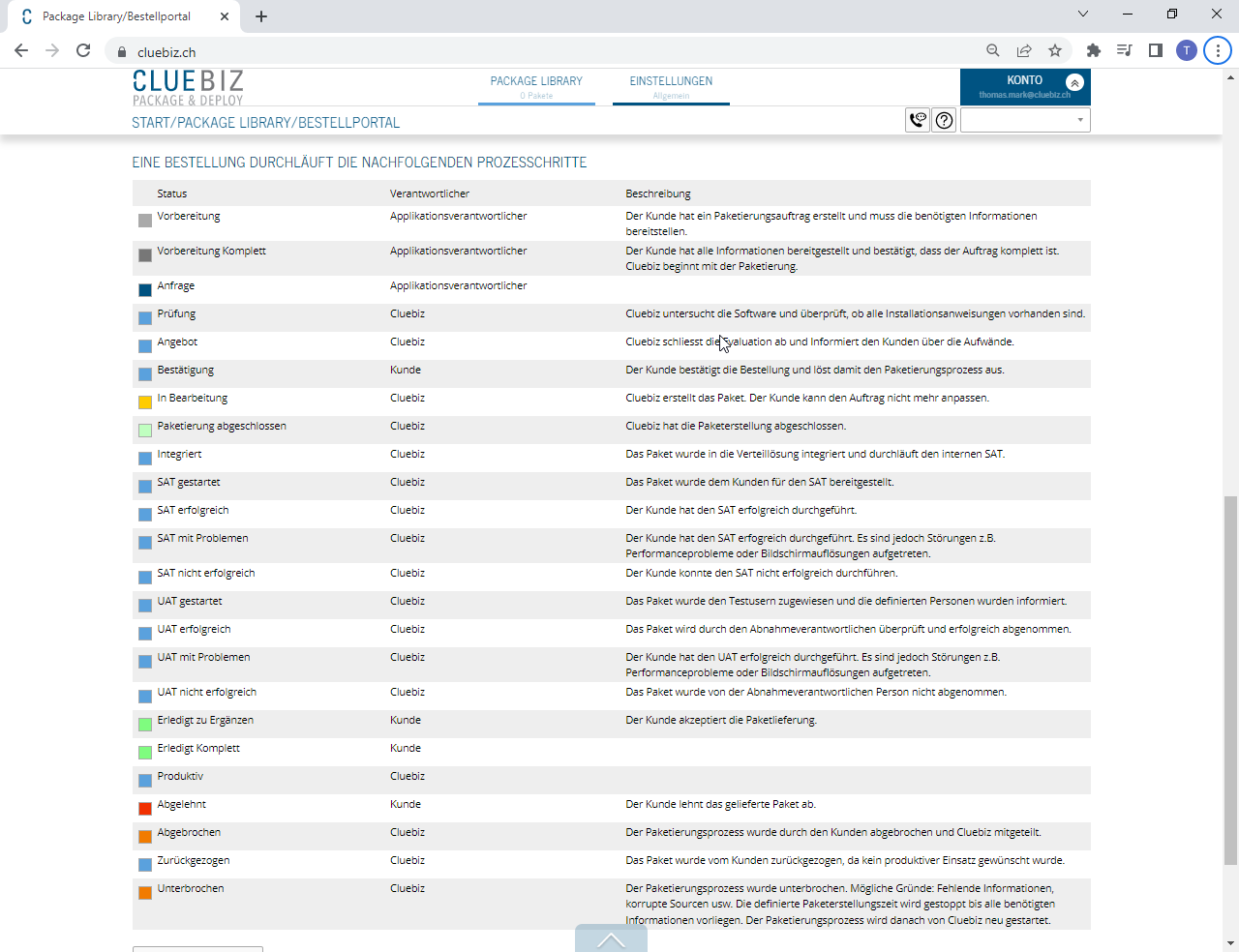Click the process steps heading text

[x=360, y=163]
